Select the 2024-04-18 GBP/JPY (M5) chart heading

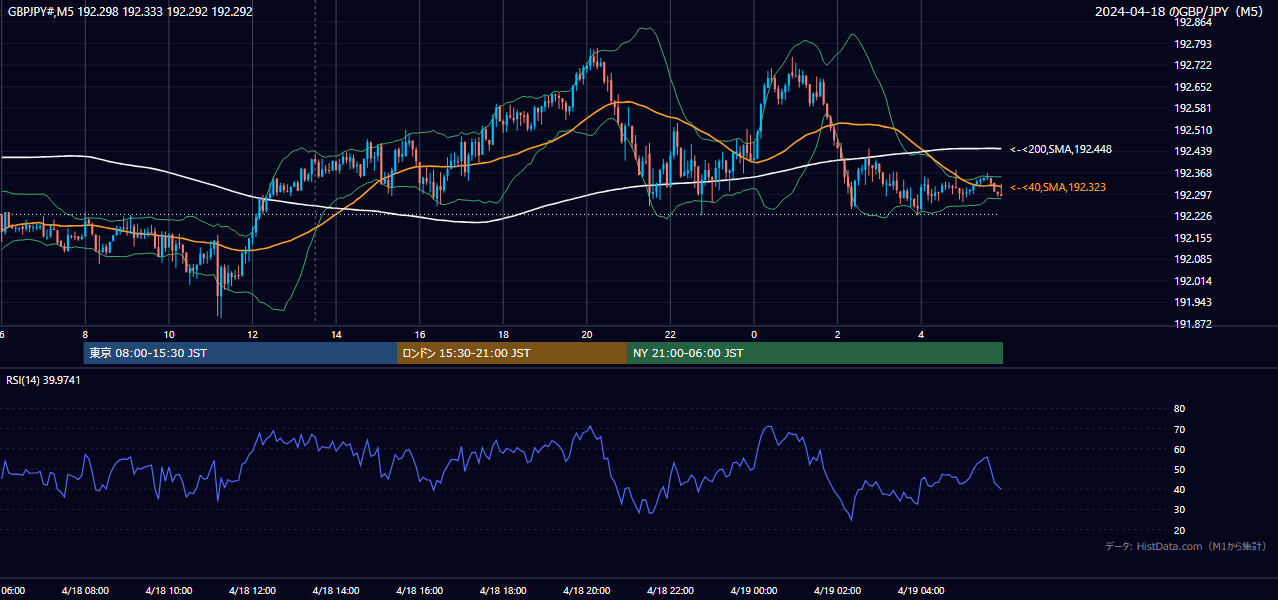click(1181, 12)
